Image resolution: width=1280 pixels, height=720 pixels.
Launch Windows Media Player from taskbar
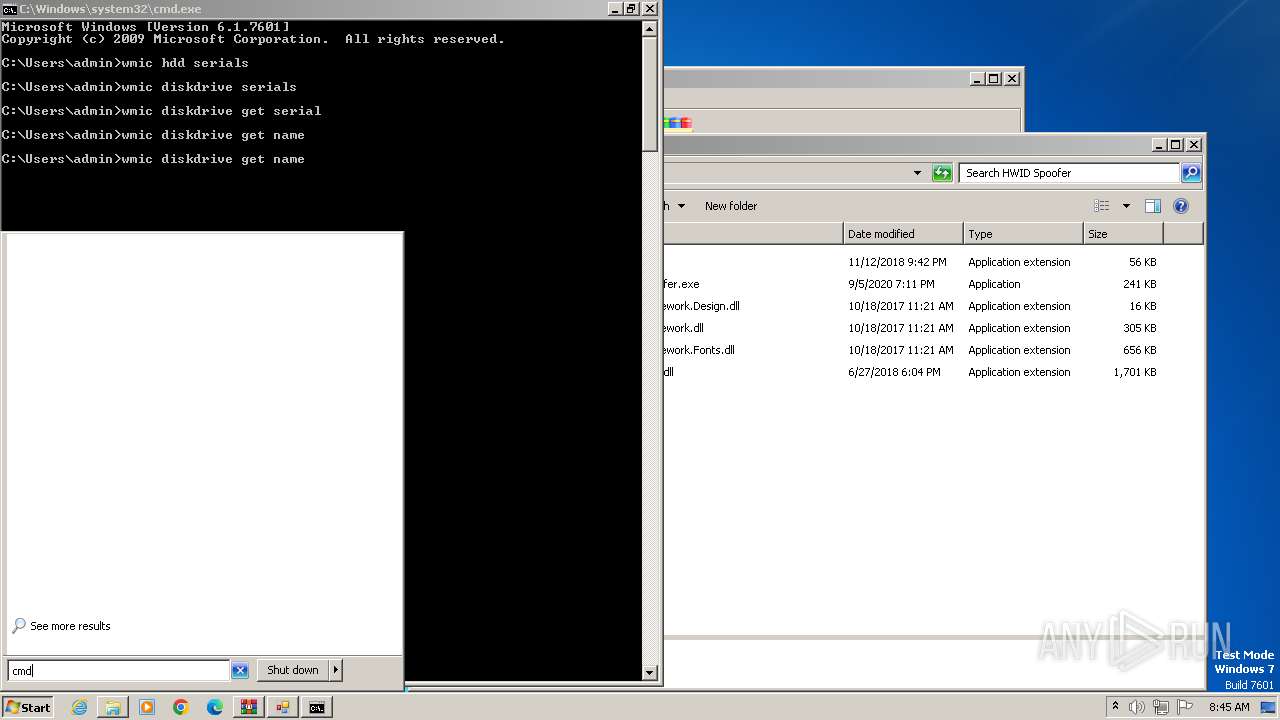point(147,707)
